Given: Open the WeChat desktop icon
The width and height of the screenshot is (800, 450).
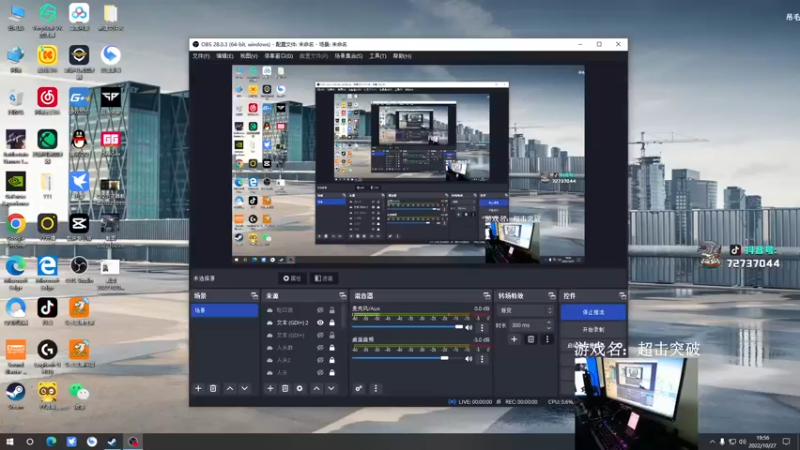Looking at the screenshot, I should pyautogui.click(x=79, y=396).
